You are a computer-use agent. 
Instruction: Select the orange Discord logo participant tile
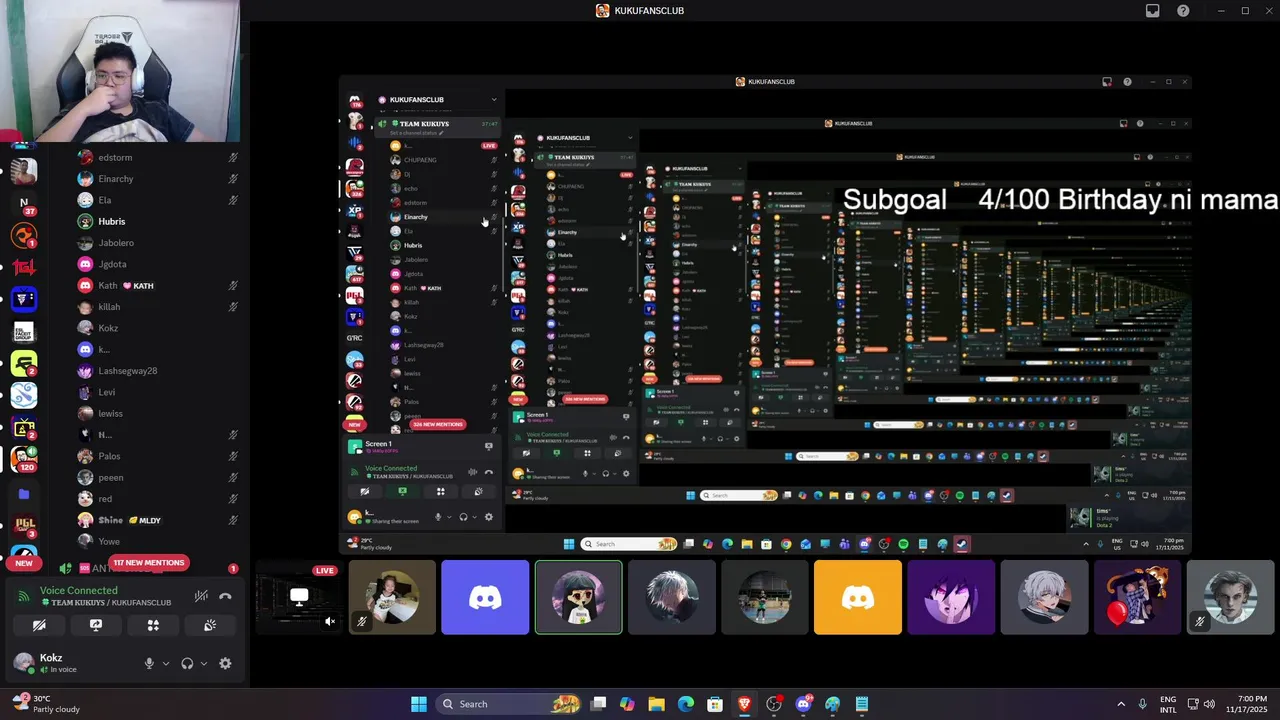click(858, 597)
